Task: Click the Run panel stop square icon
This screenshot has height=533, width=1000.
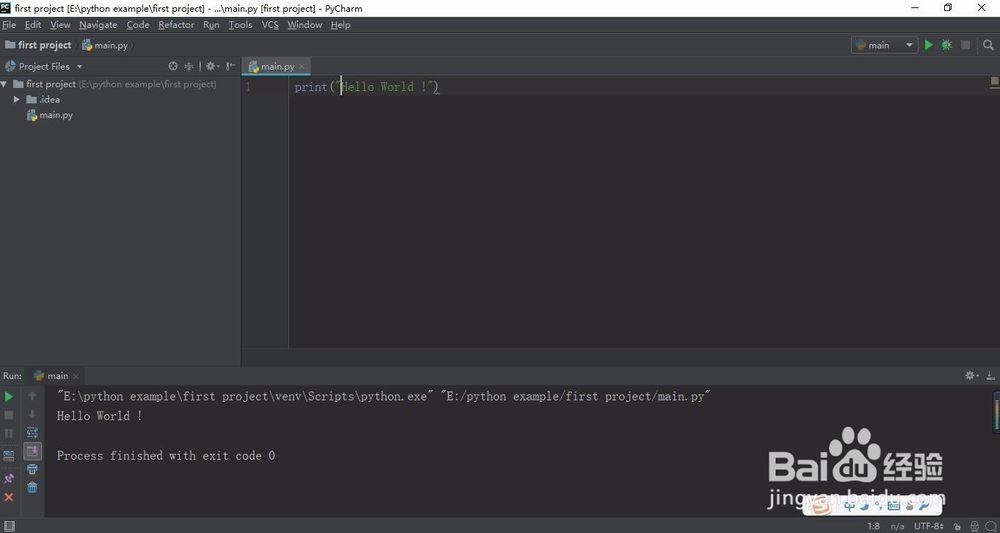Action: 9,415
